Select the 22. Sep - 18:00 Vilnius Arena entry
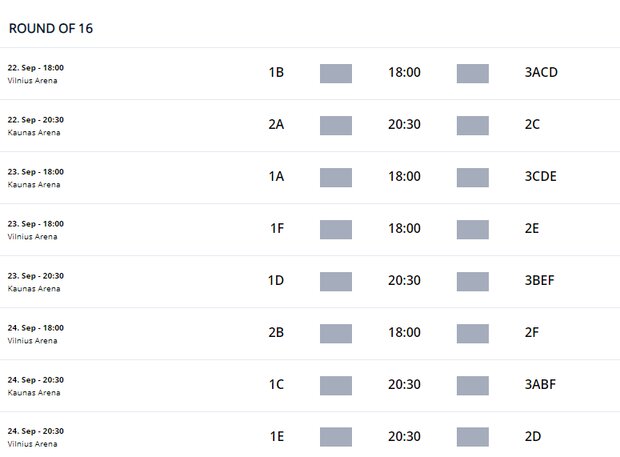Screen dimensions: 620x457 coord(36,73)
